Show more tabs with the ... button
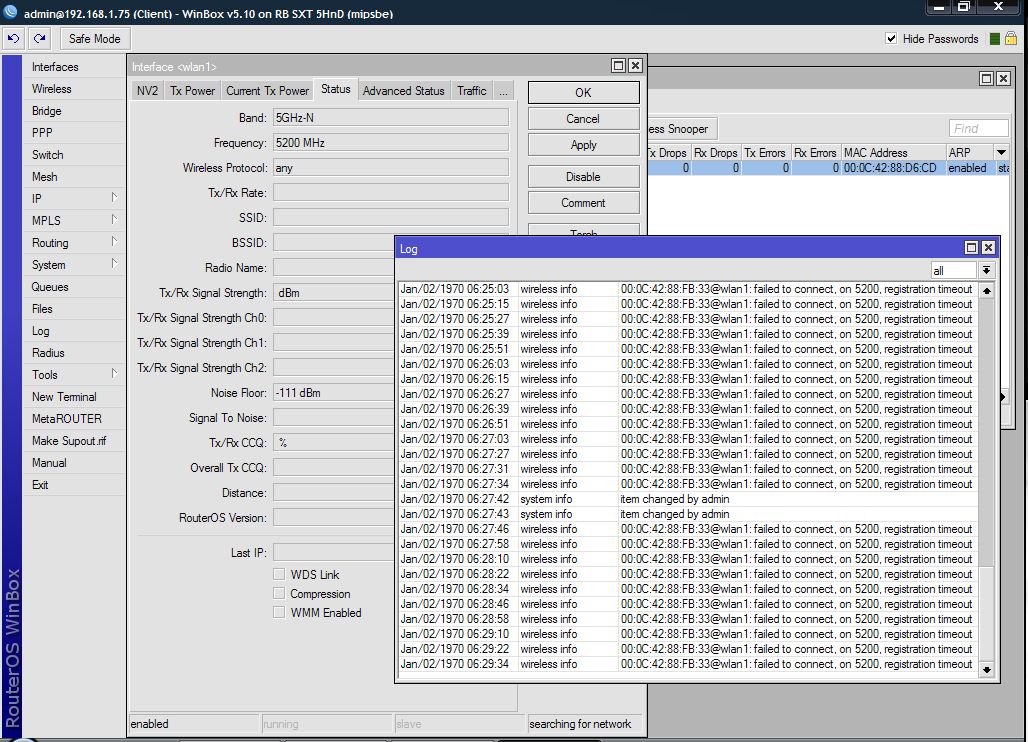Screen dimensions: 1028x742 (x=503, y=91)
